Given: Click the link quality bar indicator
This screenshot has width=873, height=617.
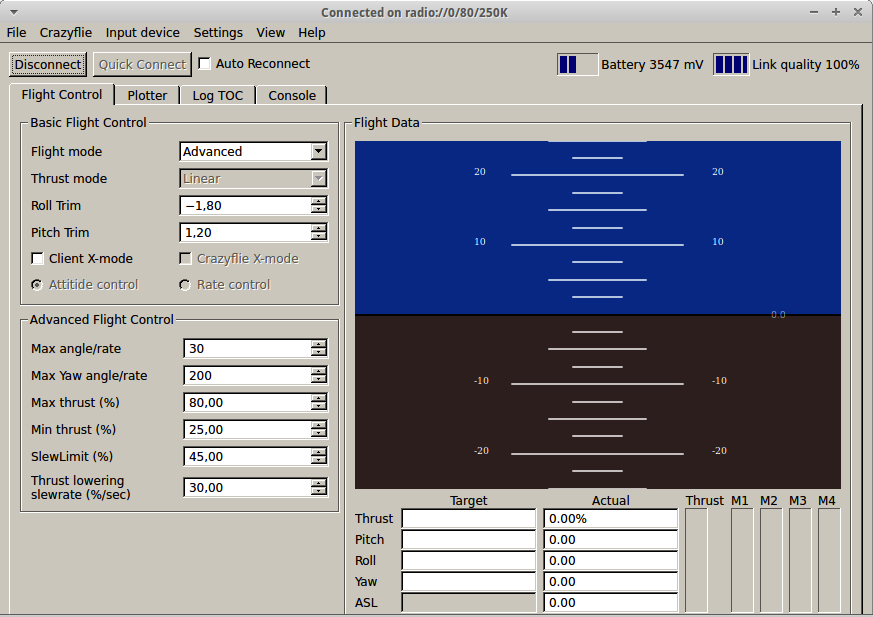Looking at the screenshot, I should pos(731,65).
